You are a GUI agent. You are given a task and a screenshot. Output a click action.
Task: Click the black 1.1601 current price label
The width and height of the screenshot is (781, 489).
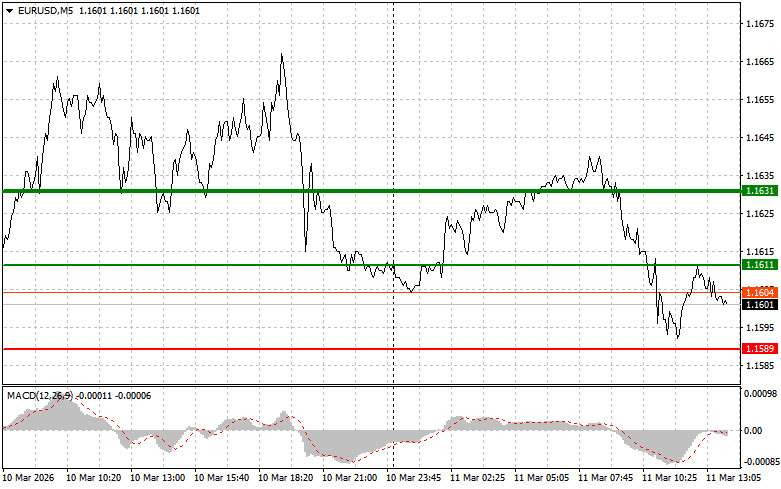pyautogui.click(x=760, y=304)
